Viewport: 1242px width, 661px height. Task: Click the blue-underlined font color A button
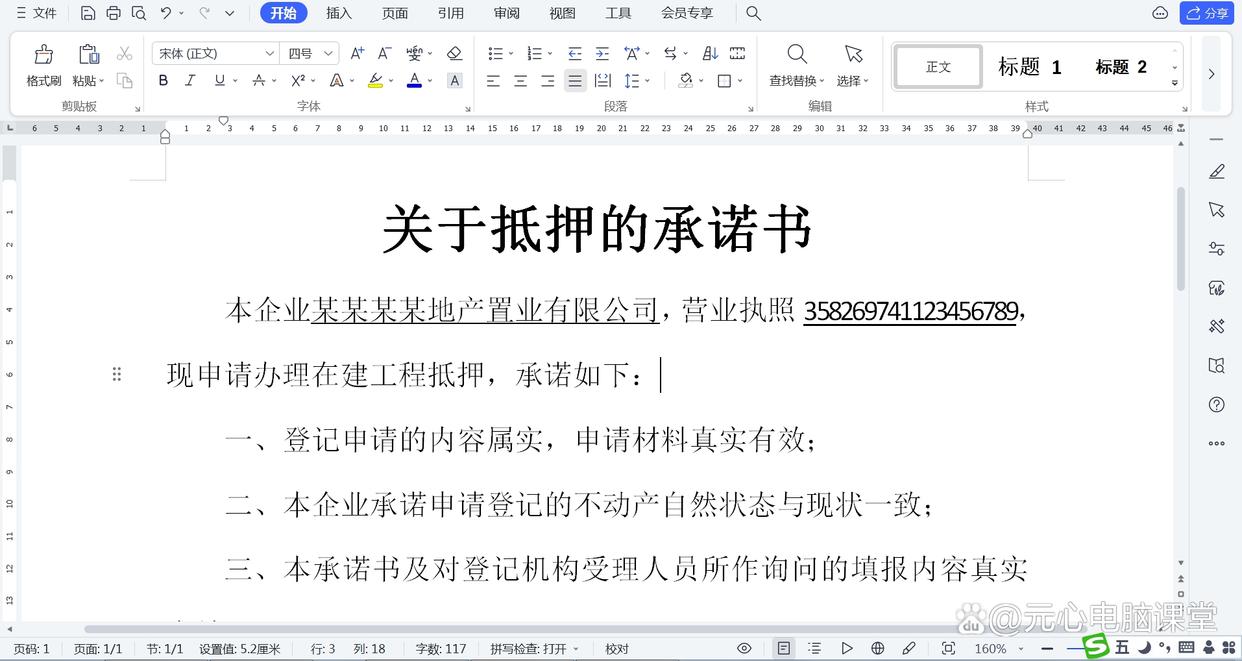coord(414,80)
